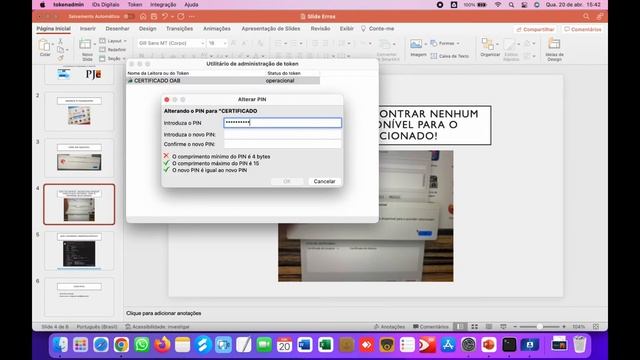Open the font size combo box

(x=217, y=43)
